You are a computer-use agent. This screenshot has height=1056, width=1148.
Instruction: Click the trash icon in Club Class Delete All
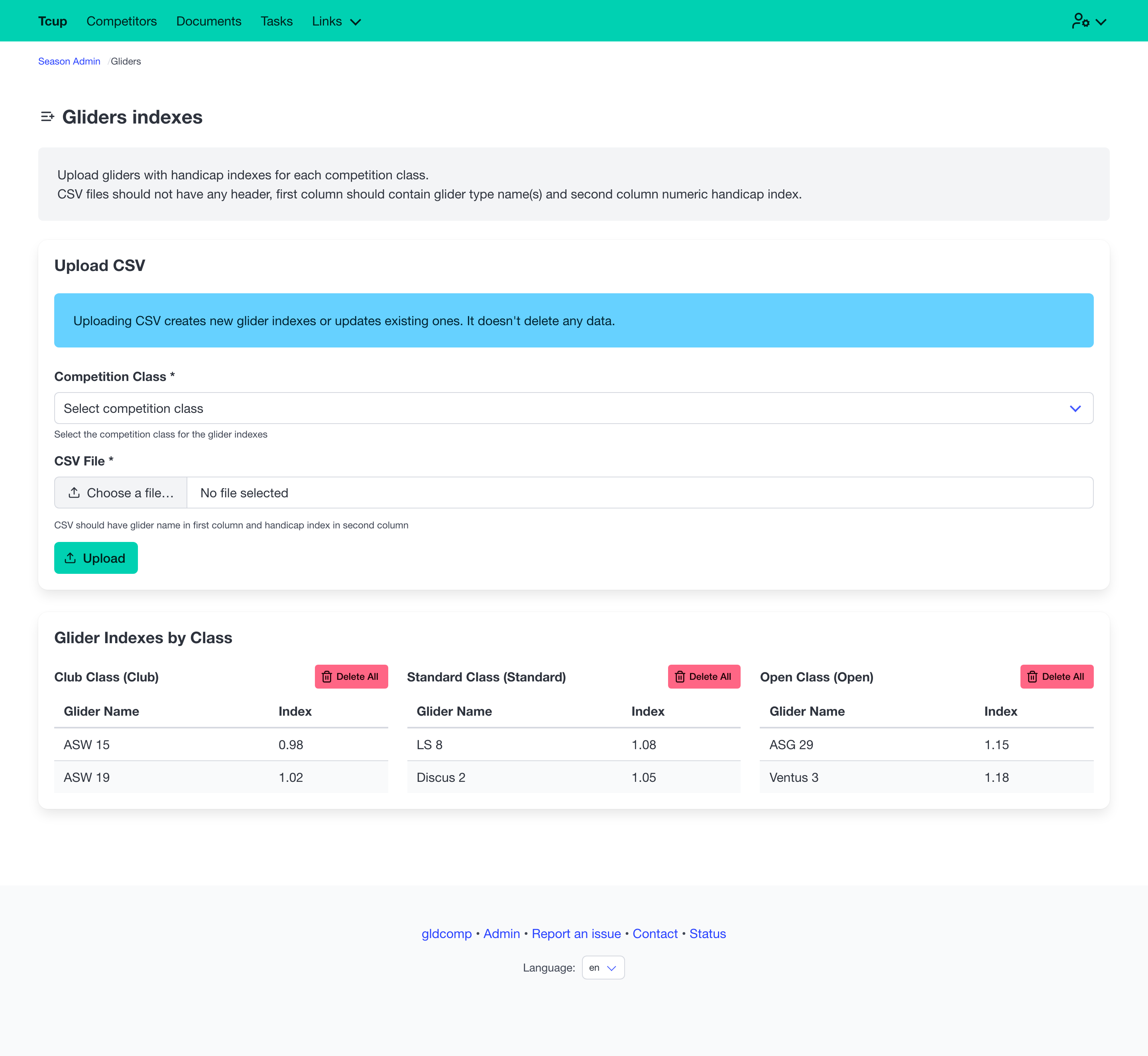327,677
